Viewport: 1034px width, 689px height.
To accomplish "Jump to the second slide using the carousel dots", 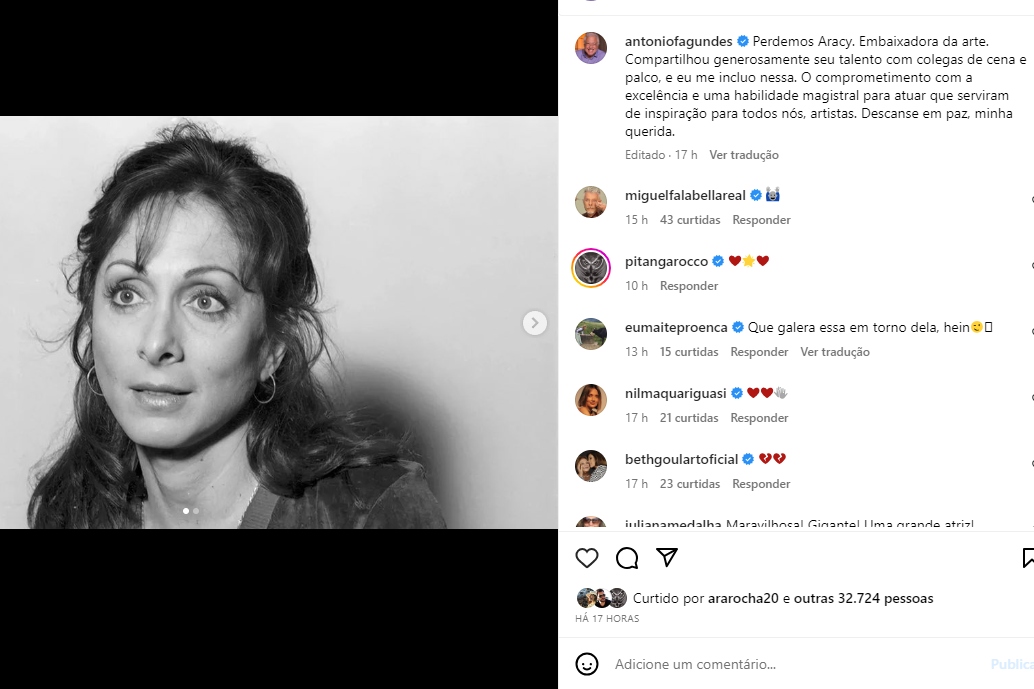I will point(197,511).
